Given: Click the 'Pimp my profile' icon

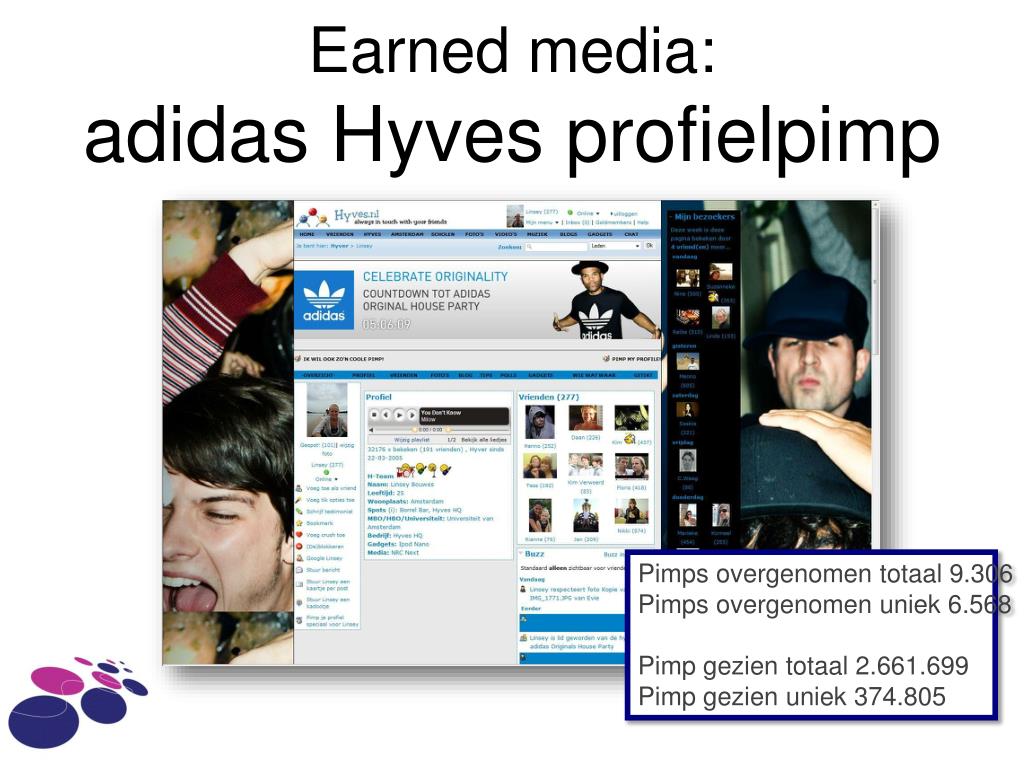Looking at the screenshot, I should [606, 359].
